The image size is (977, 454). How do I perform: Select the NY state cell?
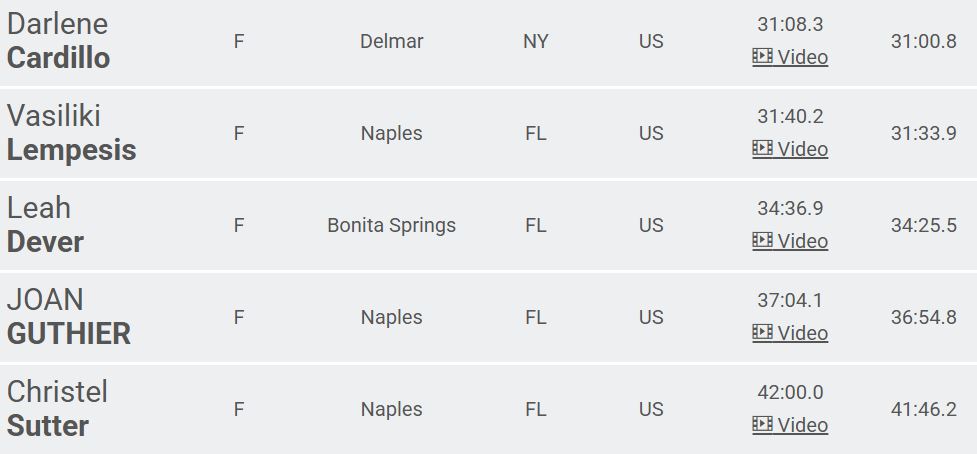(536, 41)
